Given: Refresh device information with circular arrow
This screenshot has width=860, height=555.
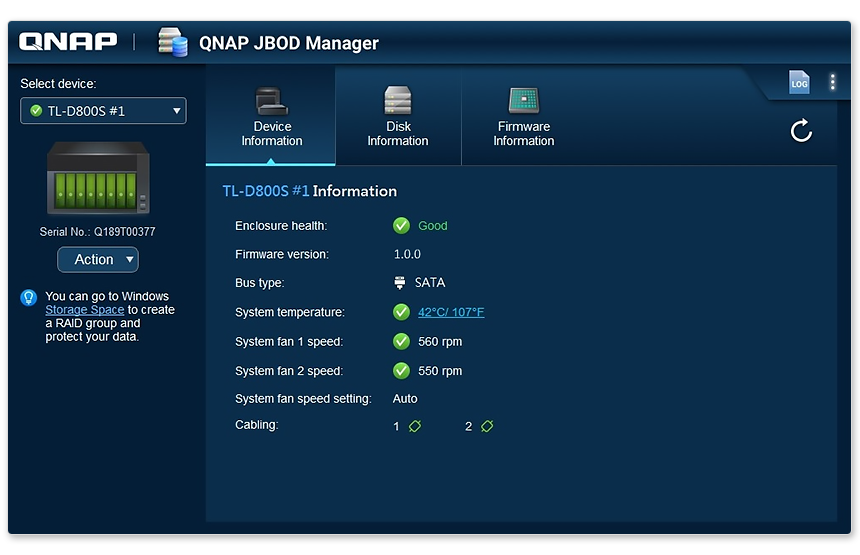Looking at the screenshot, I should coord(801,131).
